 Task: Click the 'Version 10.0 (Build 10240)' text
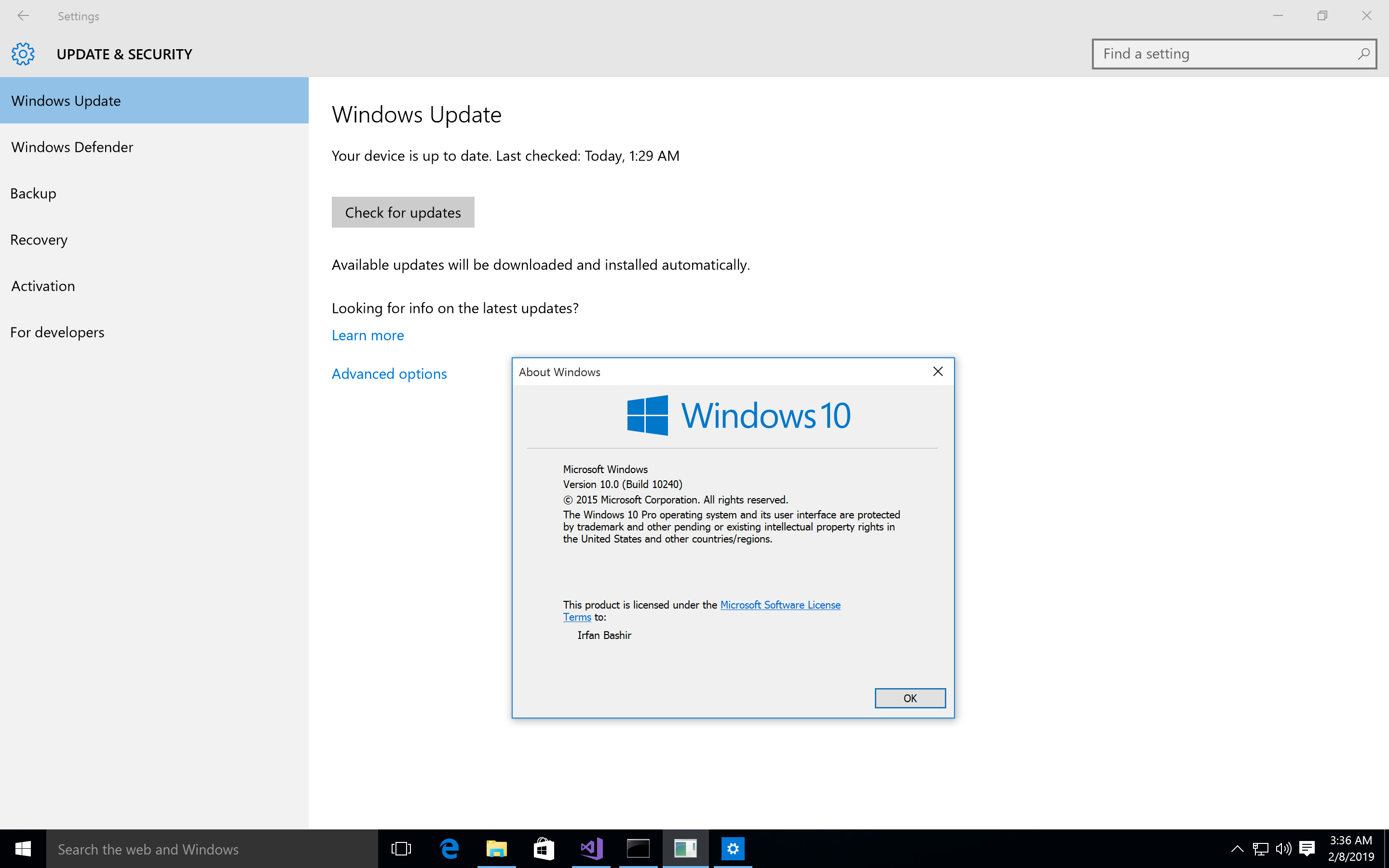623,485
